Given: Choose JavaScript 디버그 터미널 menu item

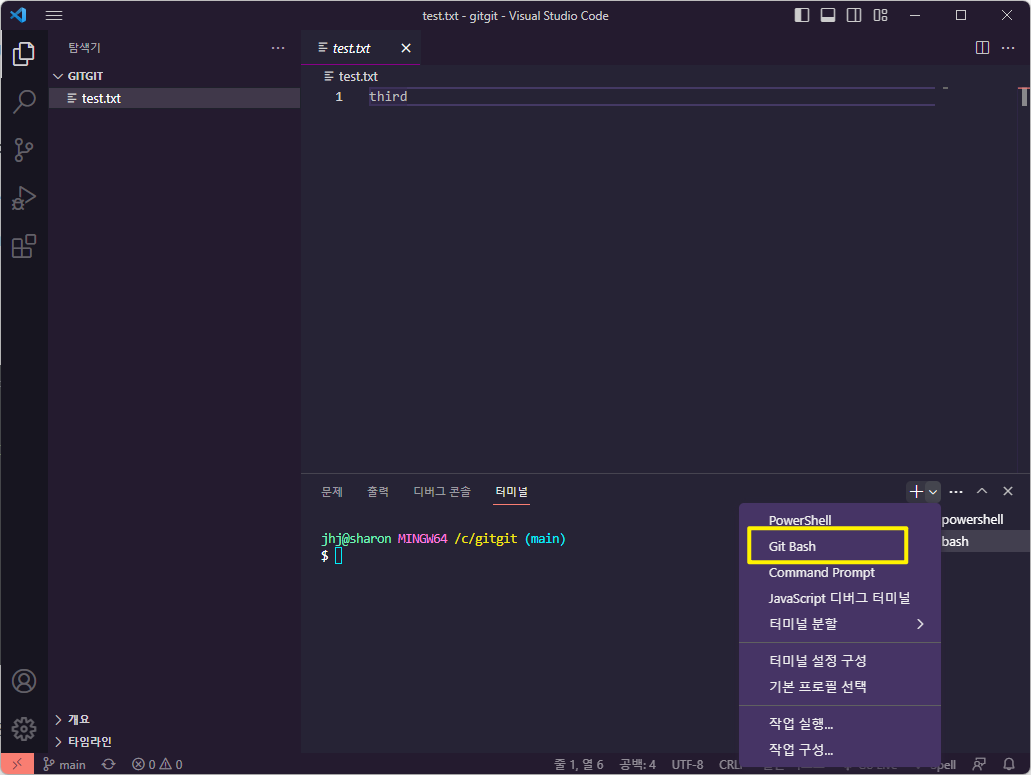Looking at the screenshot, I should 840,598.
